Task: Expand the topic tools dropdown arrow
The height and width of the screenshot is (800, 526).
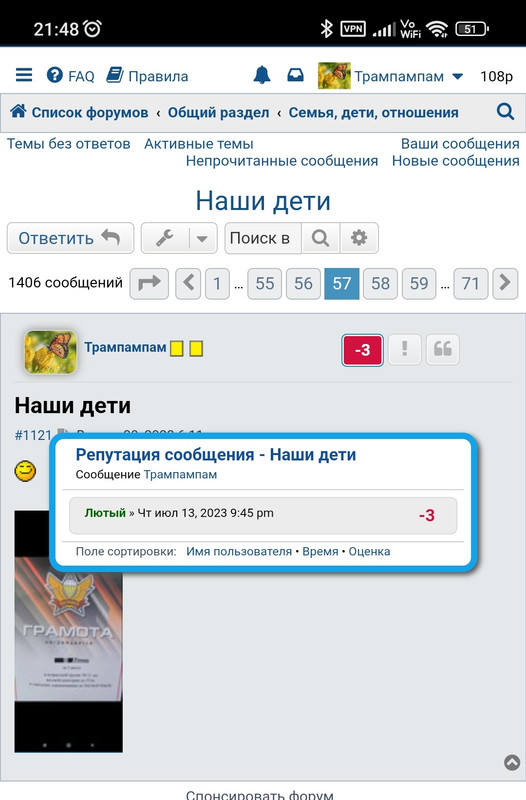Action: [x=203, y=238]
